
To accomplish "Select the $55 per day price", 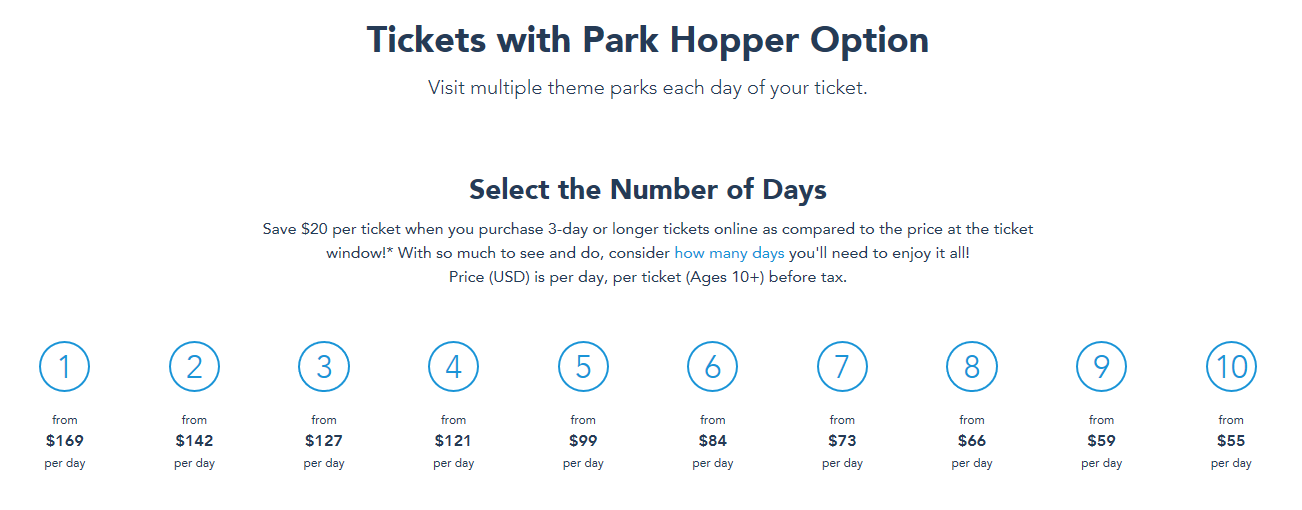I will pos(1231,440).
